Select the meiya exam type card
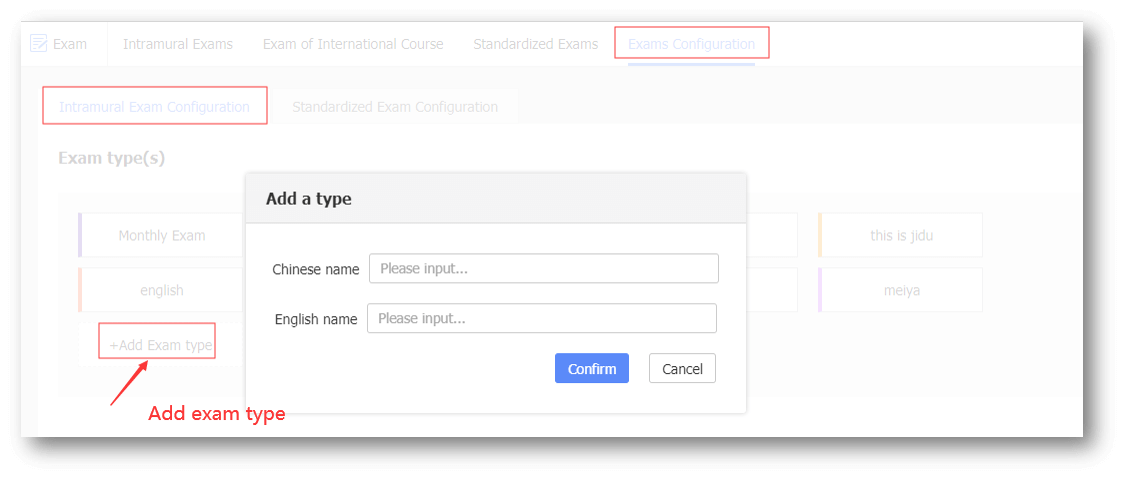This screenshot has width=1125, height=479. coord(900,290)
